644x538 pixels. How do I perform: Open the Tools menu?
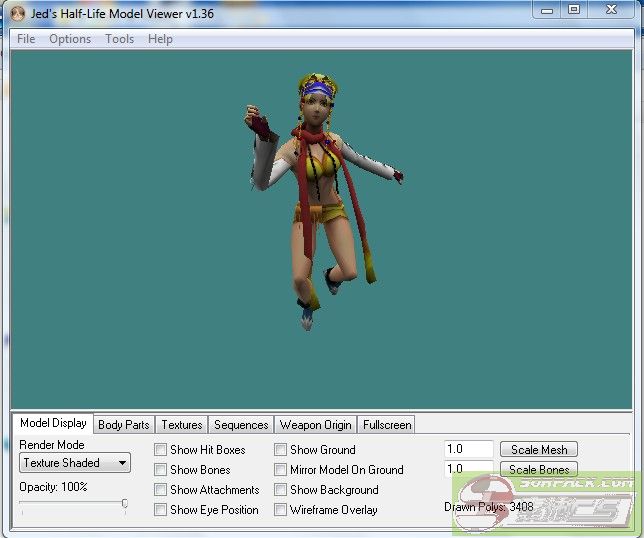click(x=119, y=39)
